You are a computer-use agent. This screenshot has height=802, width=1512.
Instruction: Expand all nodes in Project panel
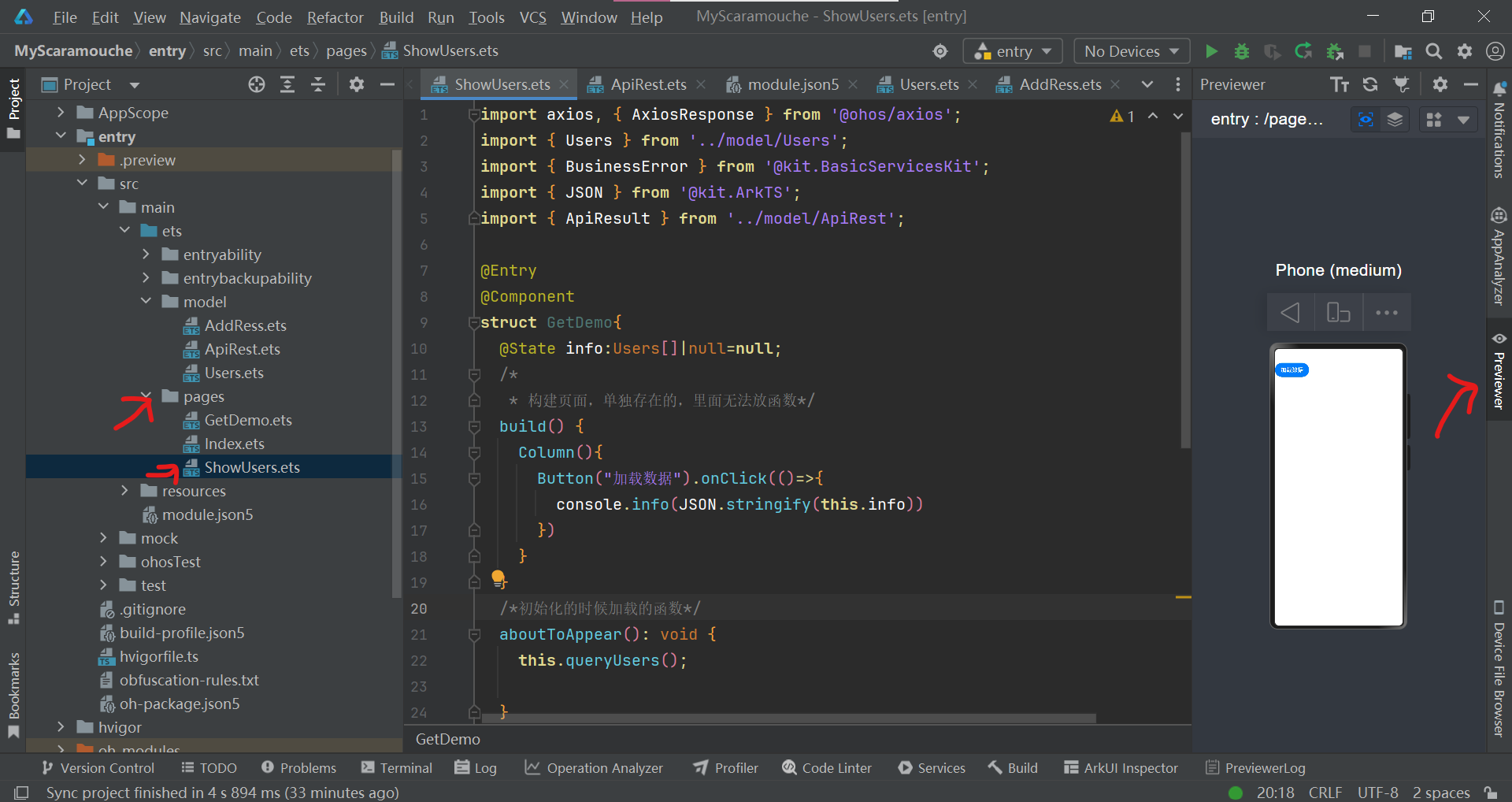287,84
